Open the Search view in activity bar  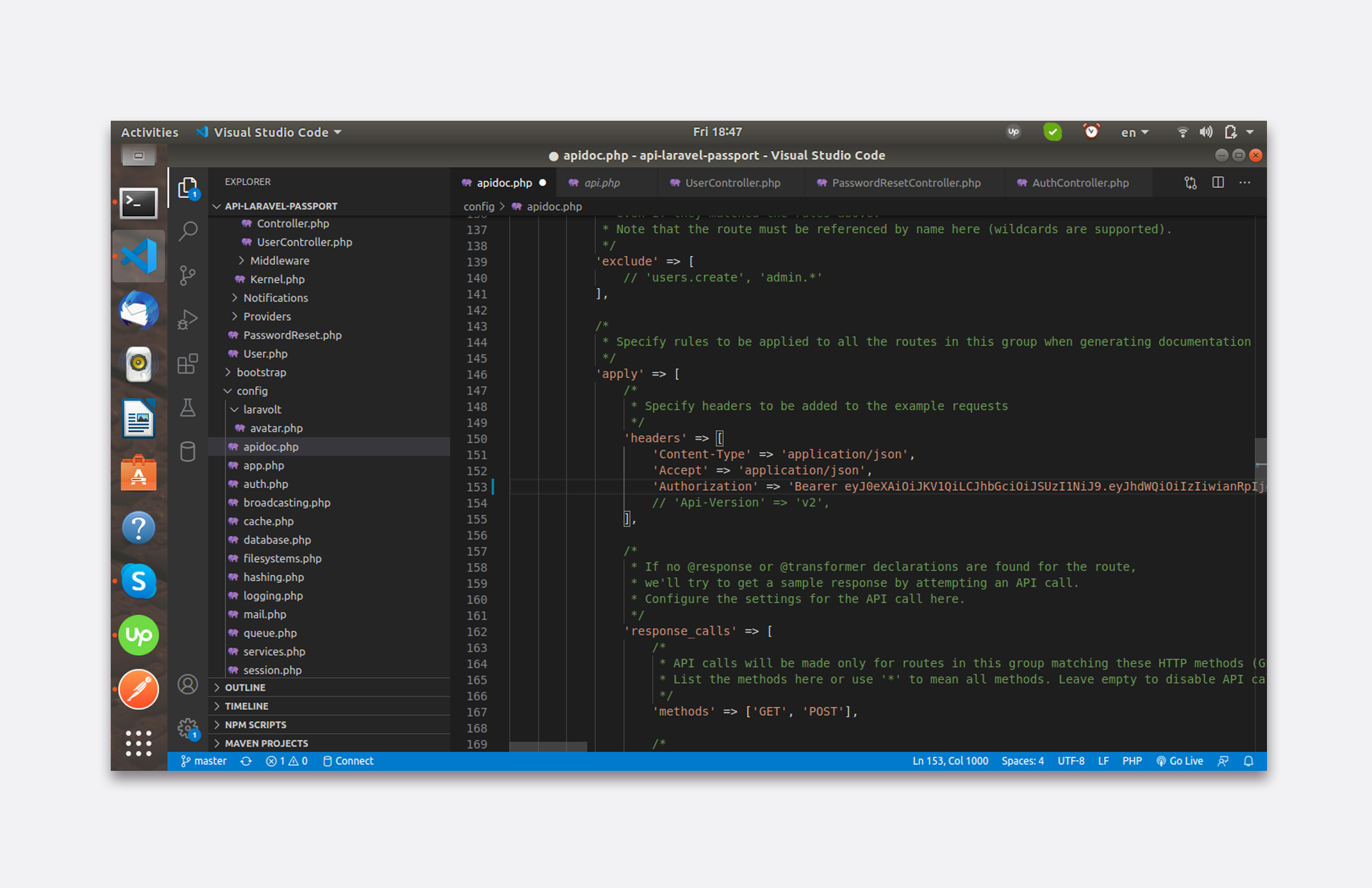point(188,231)
